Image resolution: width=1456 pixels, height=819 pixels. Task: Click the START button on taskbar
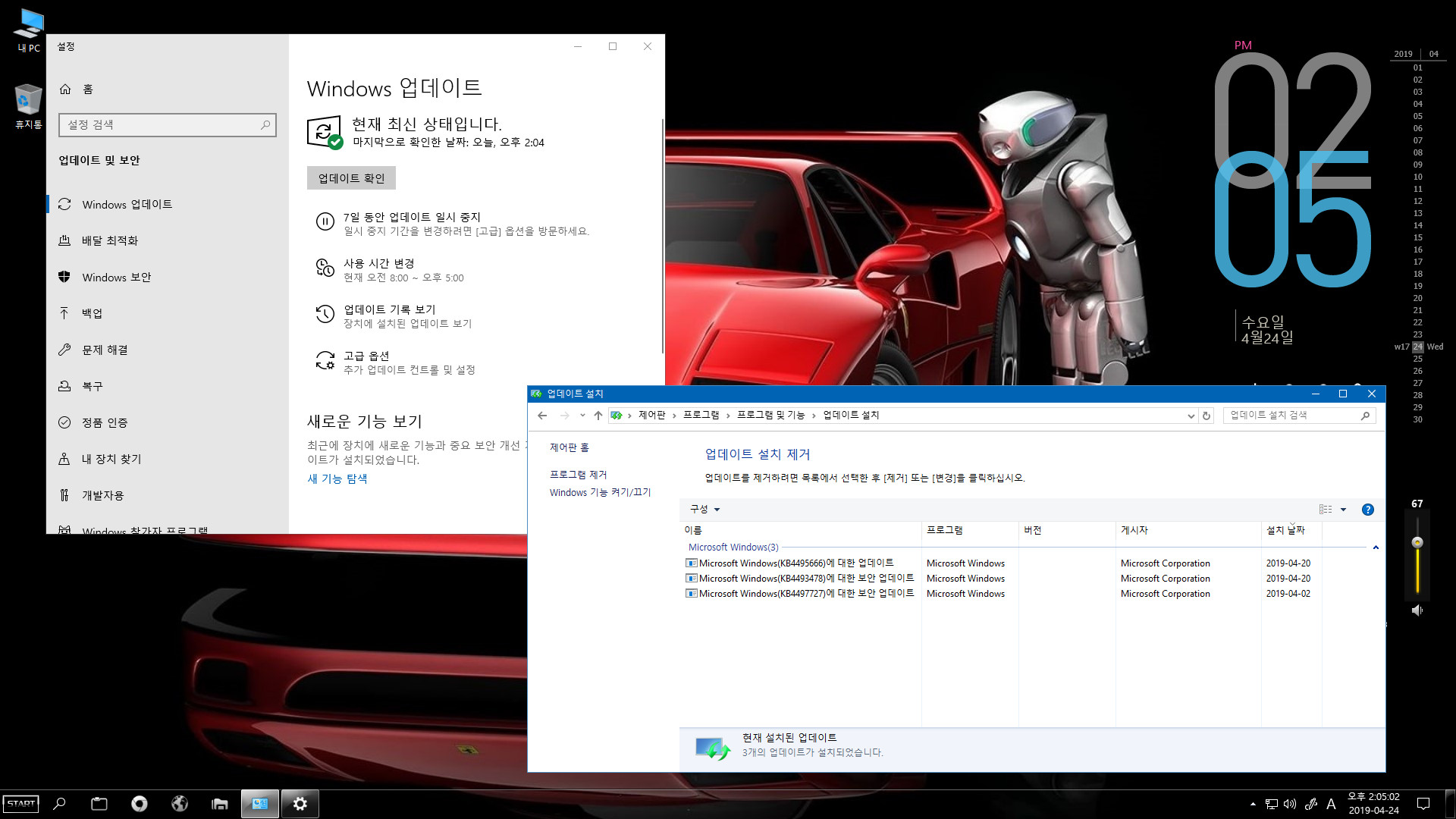point(21,804)
